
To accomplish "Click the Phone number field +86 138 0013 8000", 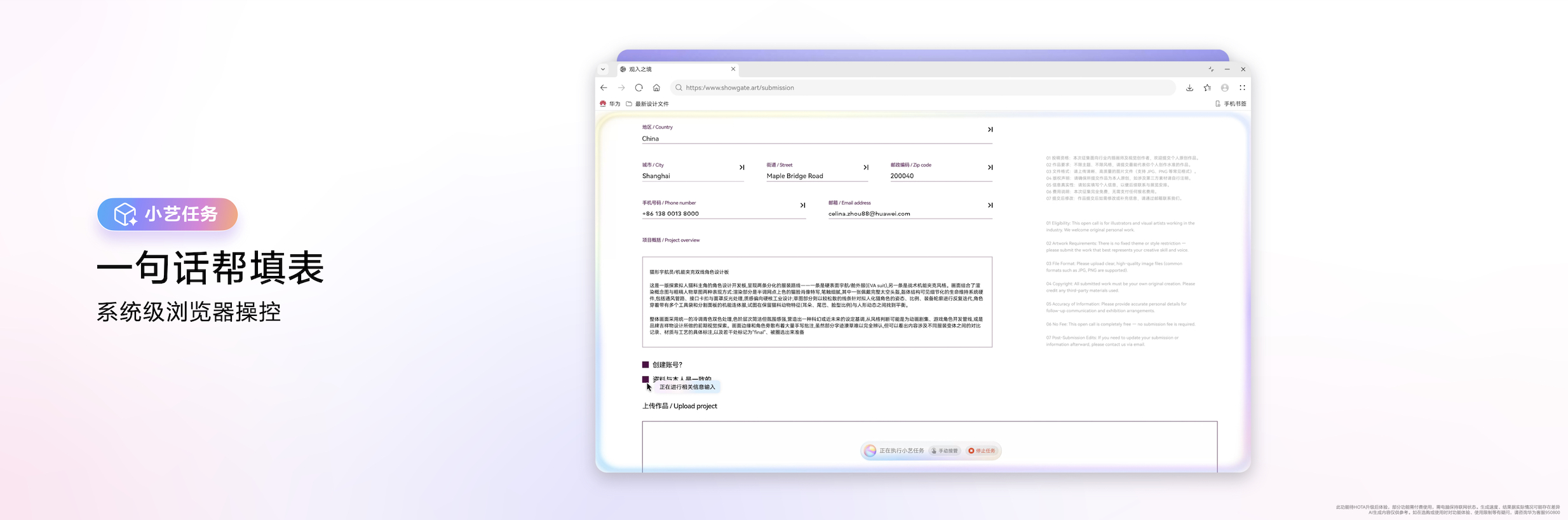I will coord(724,214).
